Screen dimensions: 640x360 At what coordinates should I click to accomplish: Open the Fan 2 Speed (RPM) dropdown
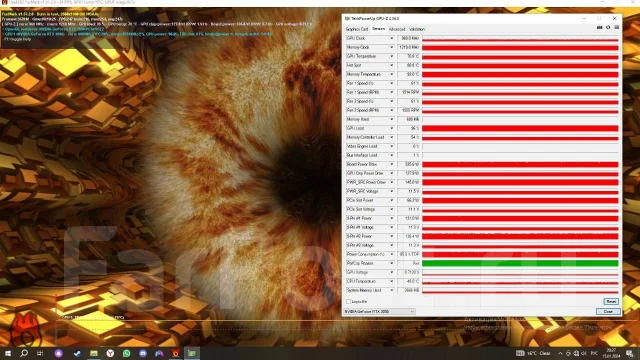coord(391,110)
